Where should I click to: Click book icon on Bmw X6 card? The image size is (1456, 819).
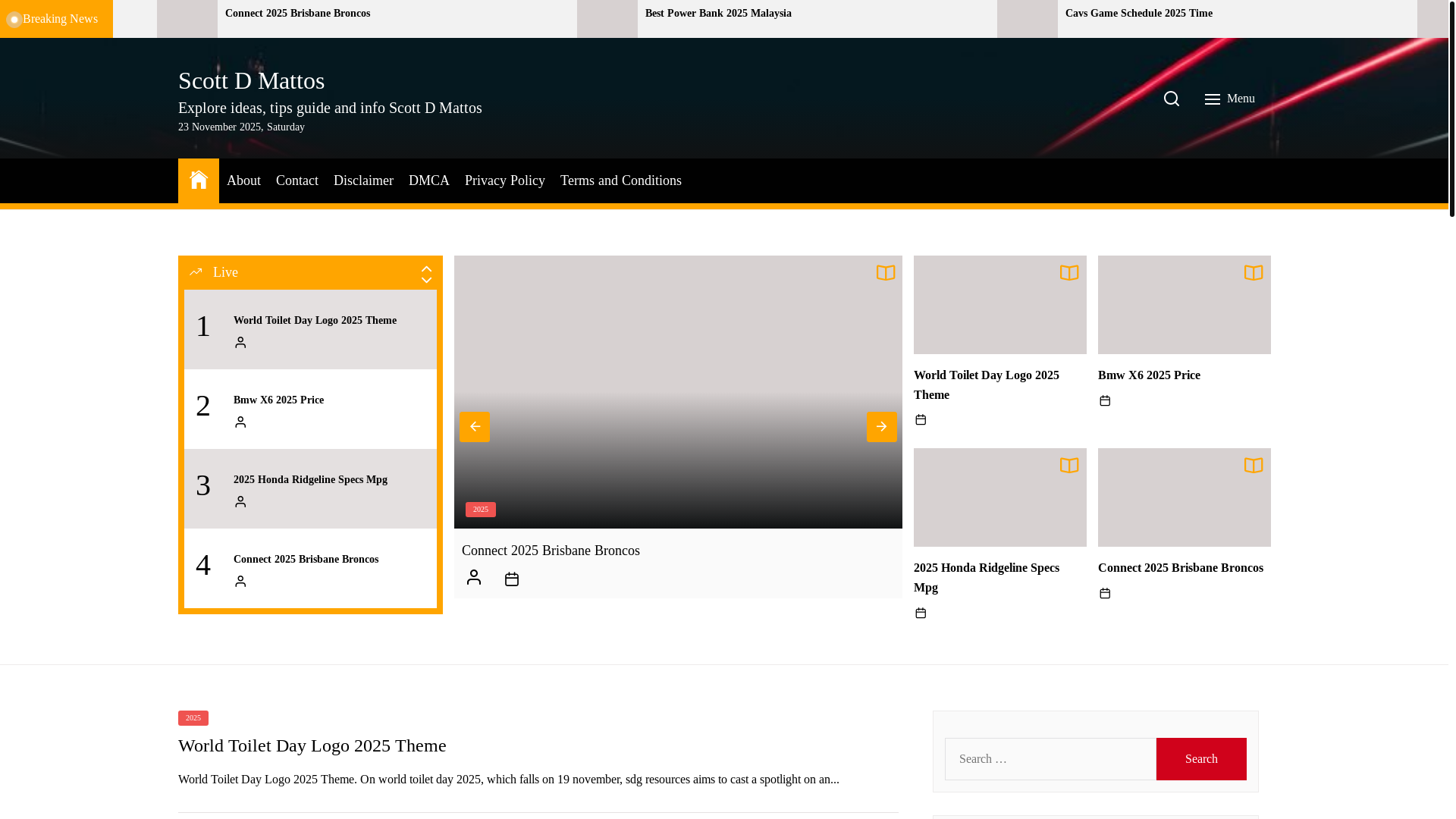coord(1254,273)
